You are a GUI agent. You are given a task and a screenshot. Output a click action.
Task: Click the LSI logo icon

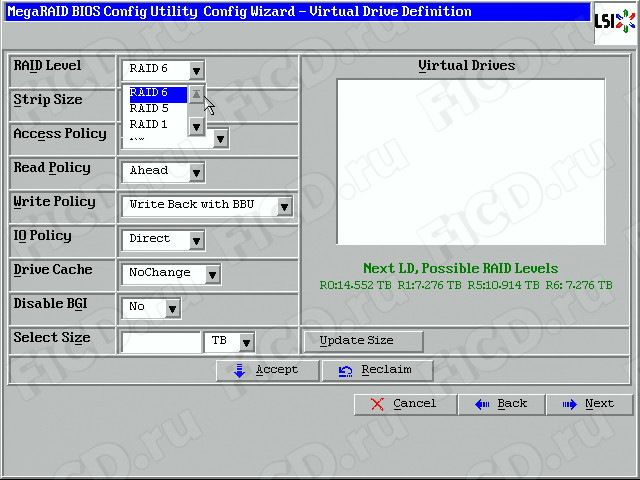[615, 22]
